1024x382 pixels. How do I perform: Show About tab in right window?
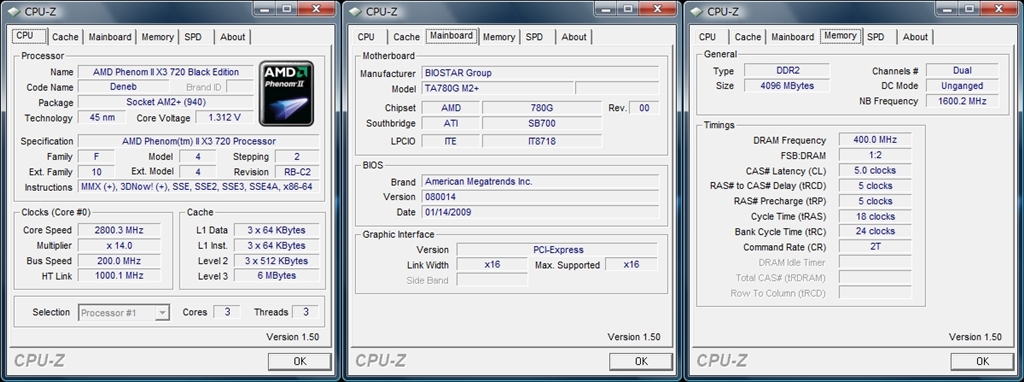[915, 37]
